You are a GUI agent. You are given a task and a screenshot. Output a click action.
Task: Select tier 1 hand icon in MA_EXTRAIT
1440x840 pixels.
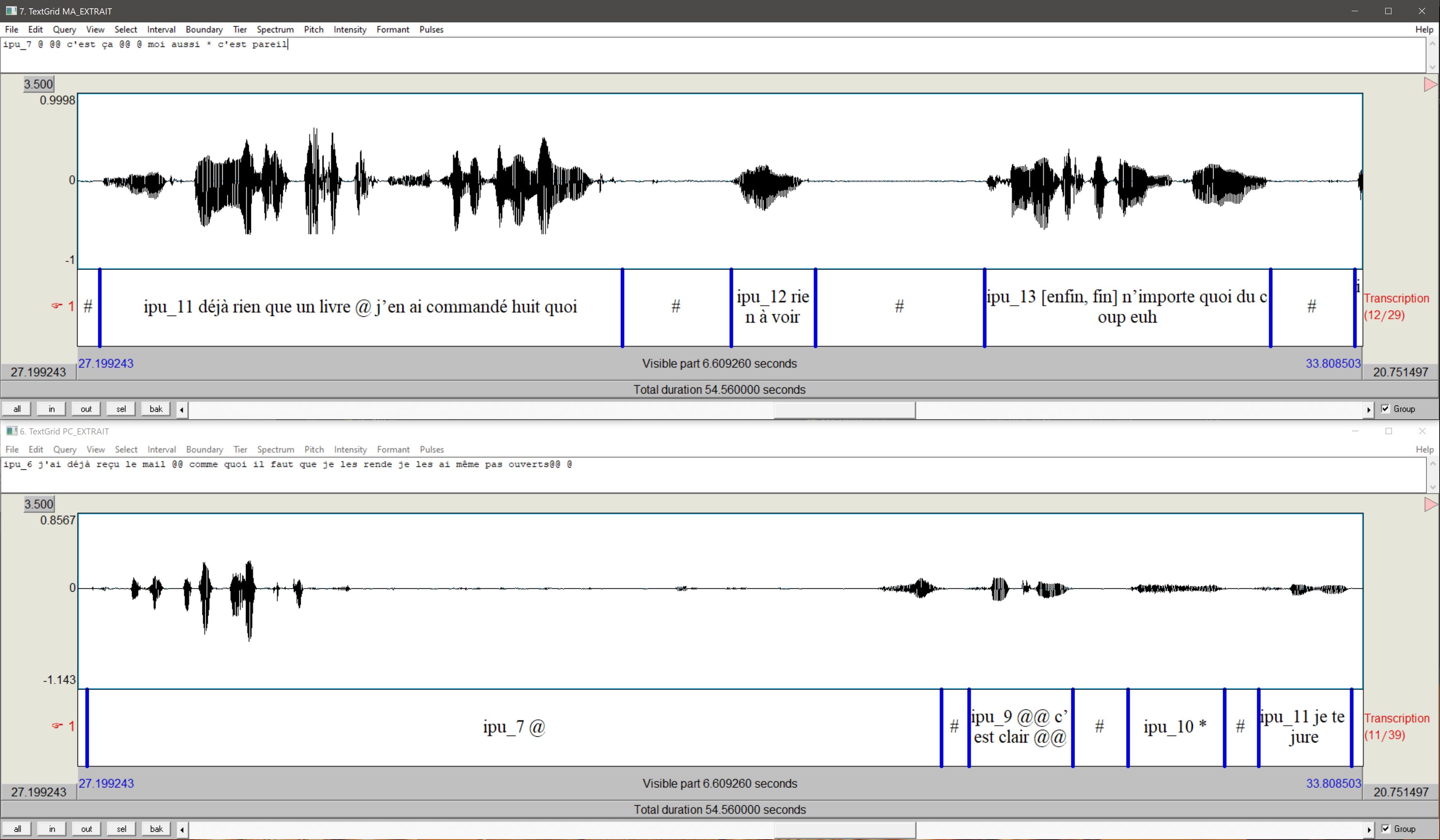click(56, 306)
